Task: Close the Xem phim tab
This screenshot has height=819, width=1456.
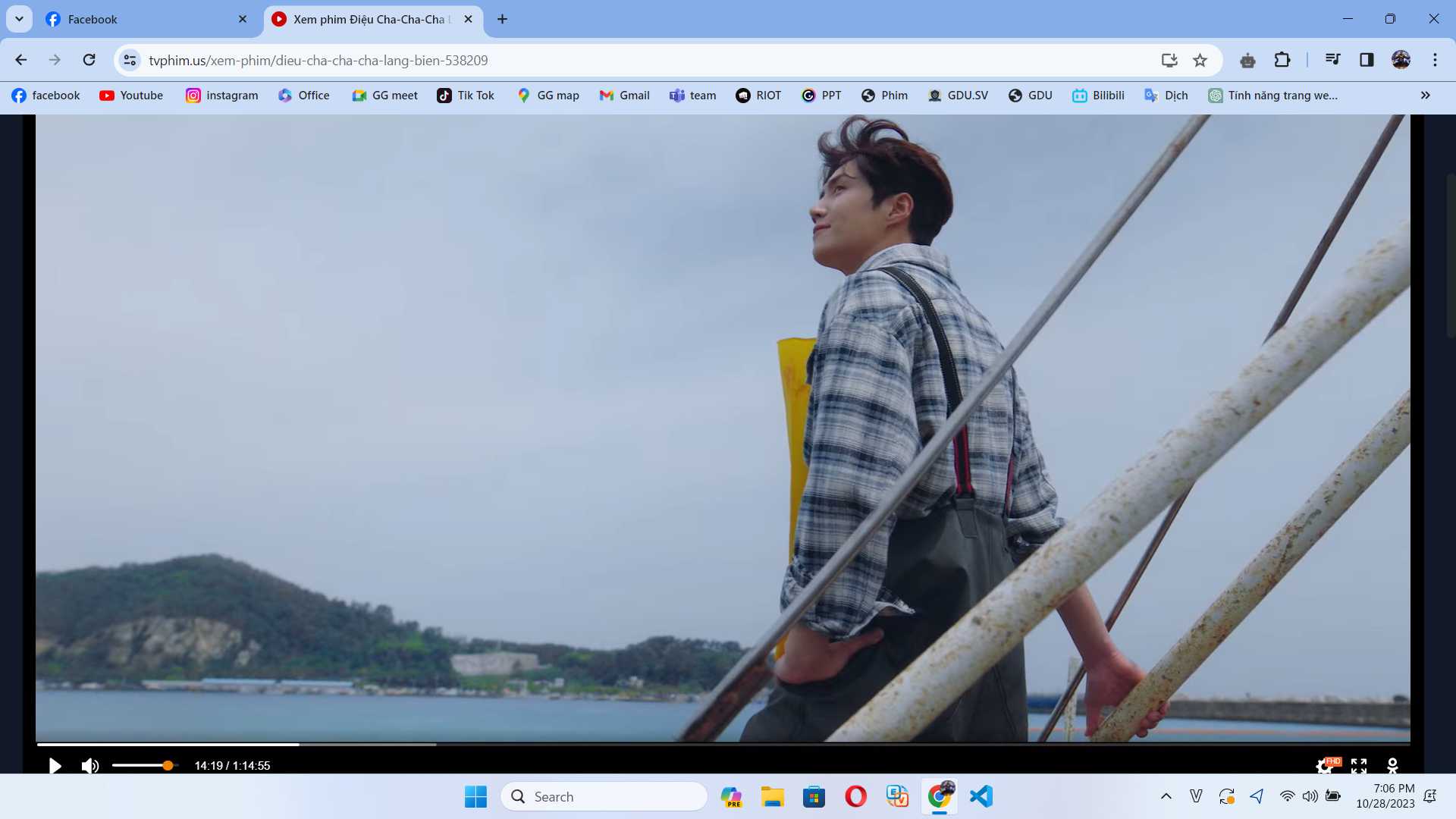Action: [468, 19]
